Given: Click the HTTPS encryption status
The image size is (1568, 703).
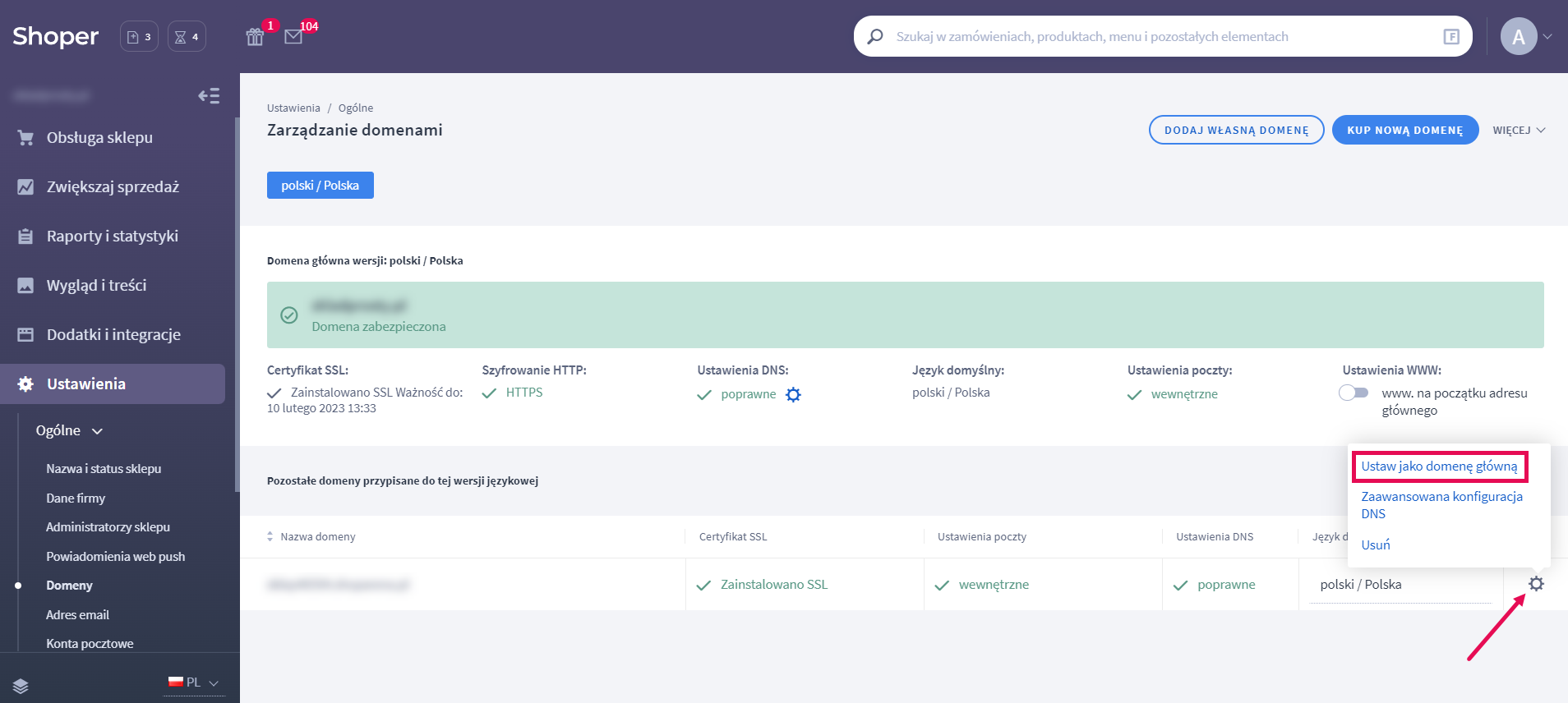Looking at the screenshot, I should click(x=524, y=393).
